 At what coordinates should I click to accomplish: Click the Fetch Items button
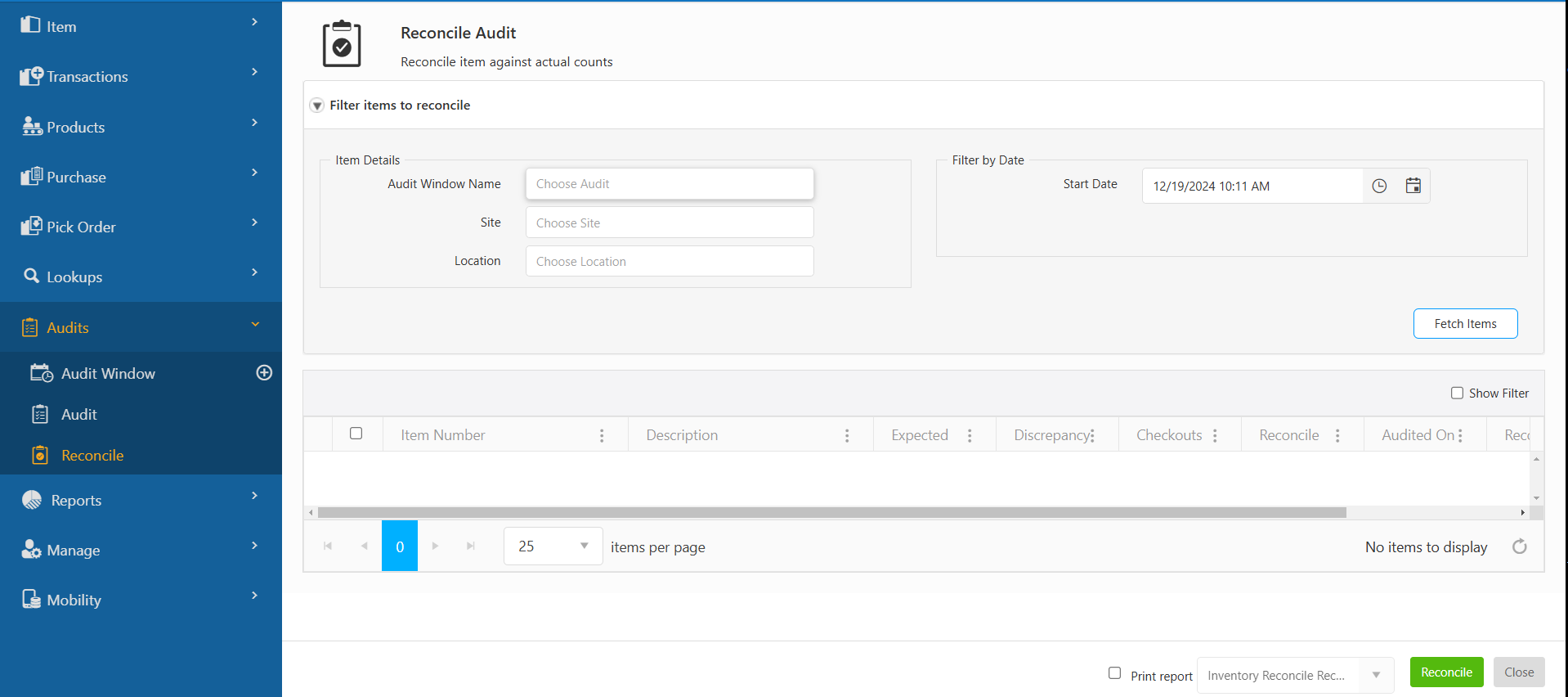[x=1465, y=323]
